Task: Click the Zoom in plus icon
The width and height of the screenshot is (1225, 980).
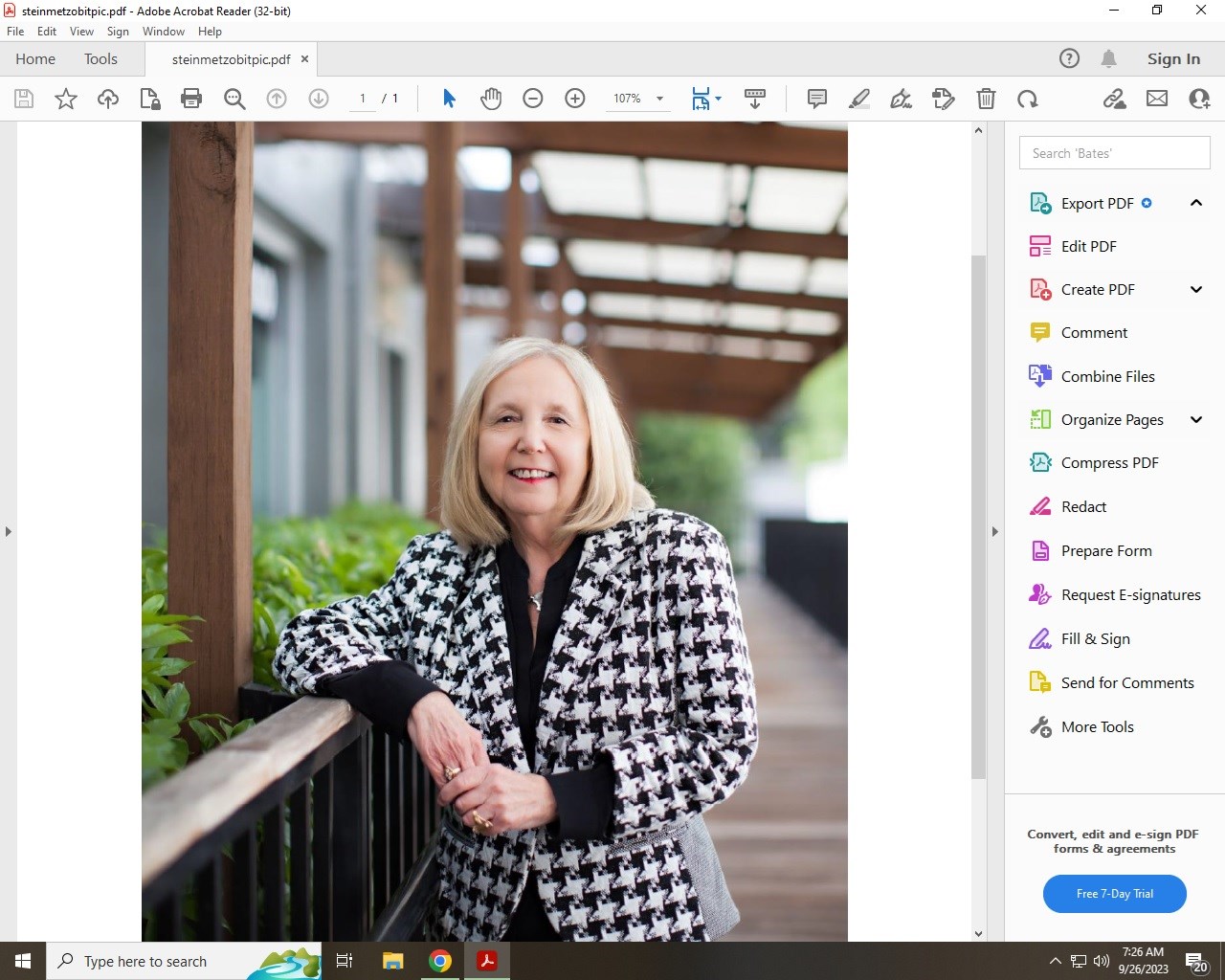Action: click(575, 99)
